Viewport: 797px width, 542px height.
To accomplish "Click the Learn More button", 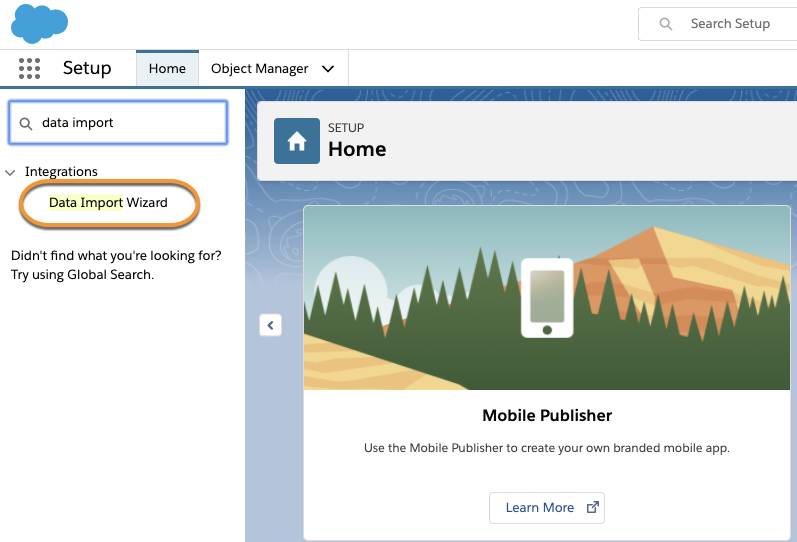I will click(547, 507).
